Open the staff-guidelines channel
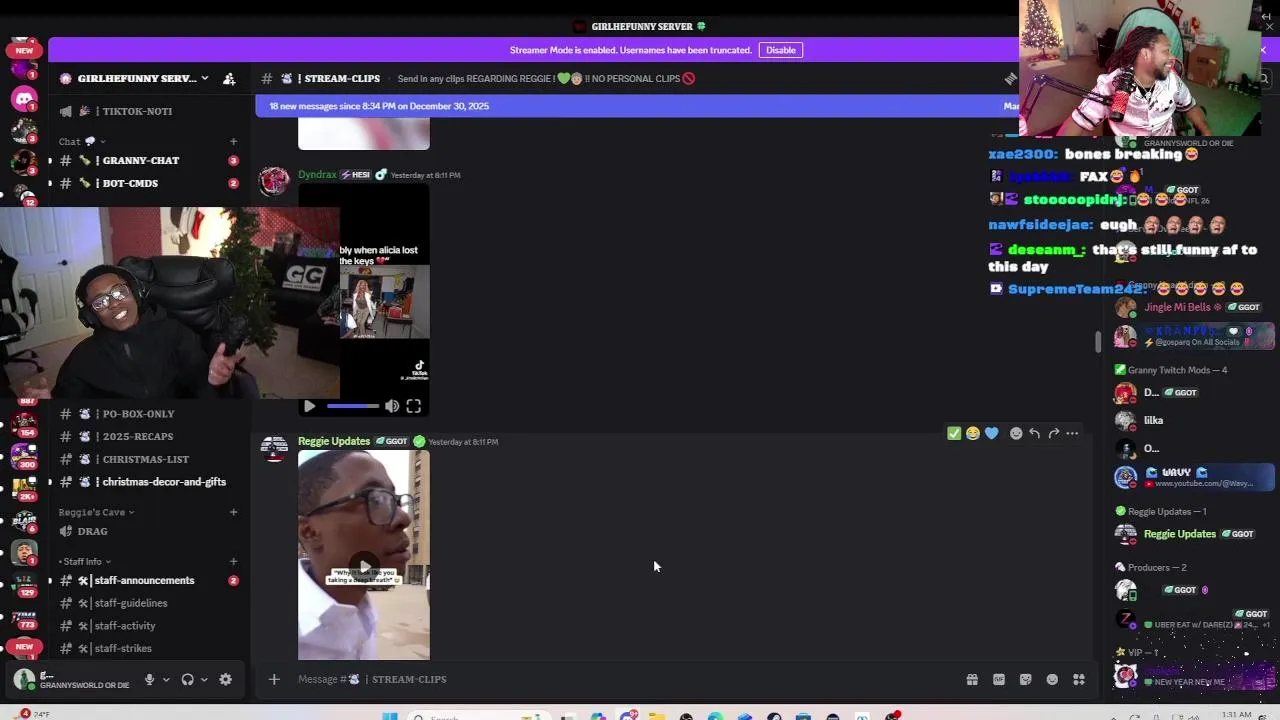 pos(147,603)
